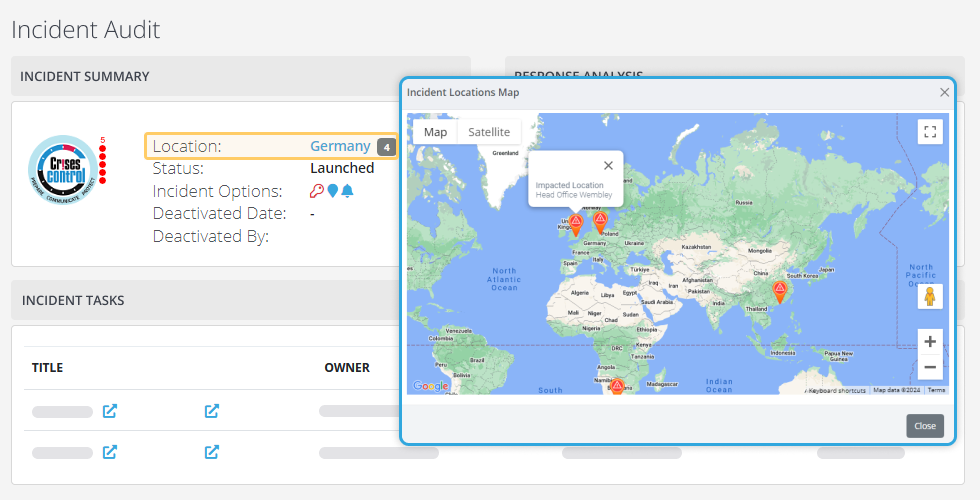The image size is (980, 500).
Task: Open second row's first external link icon
Action: [110, 452]
